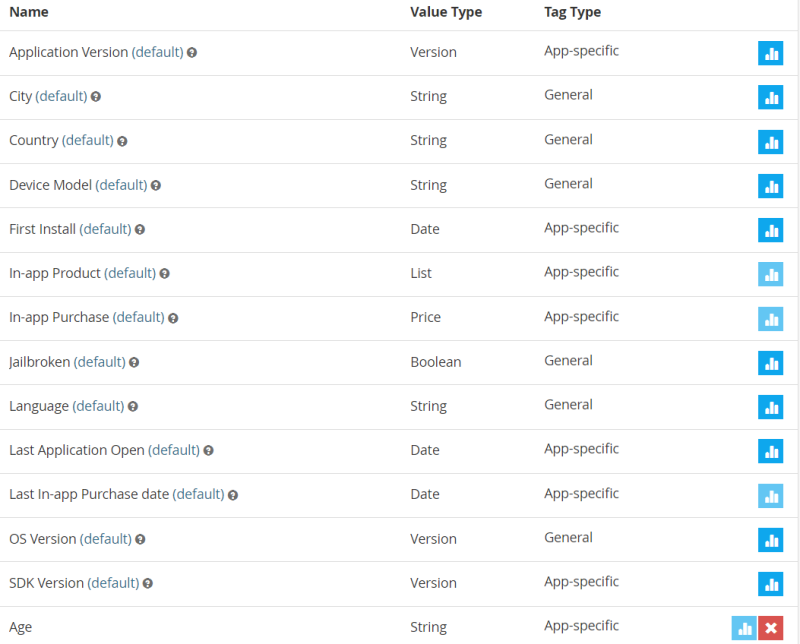Click help icon next to Application Version
This screenshot has width=800, height=644.
tap(192, 53)
